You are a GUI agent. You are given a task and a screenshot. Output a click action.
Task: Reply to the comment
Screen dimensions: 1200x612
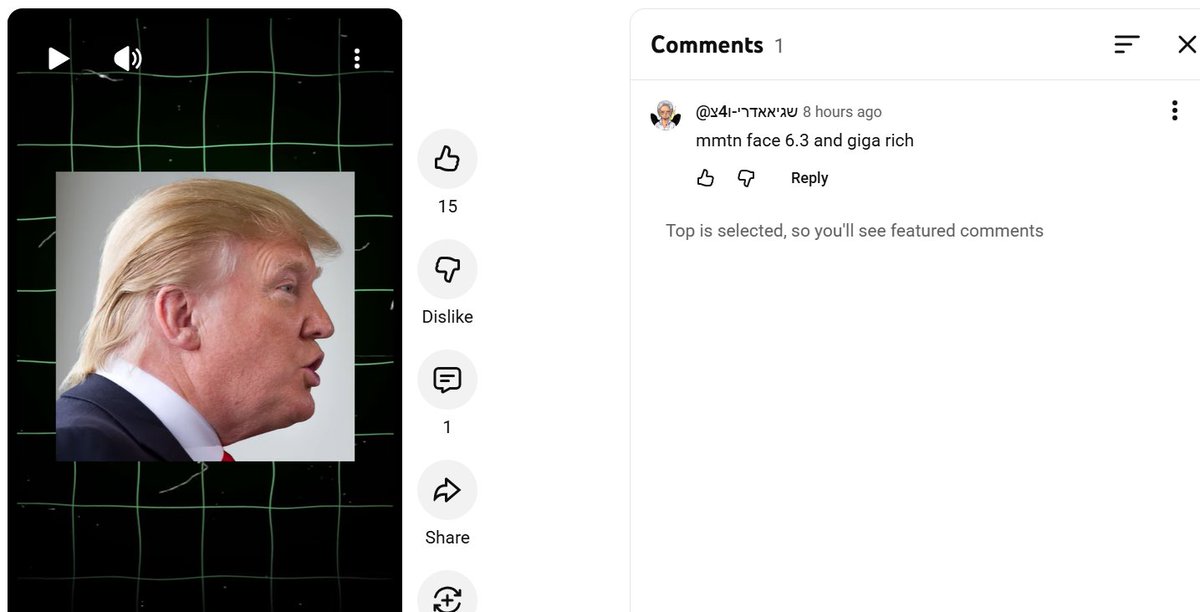click(x=809, y=178)
